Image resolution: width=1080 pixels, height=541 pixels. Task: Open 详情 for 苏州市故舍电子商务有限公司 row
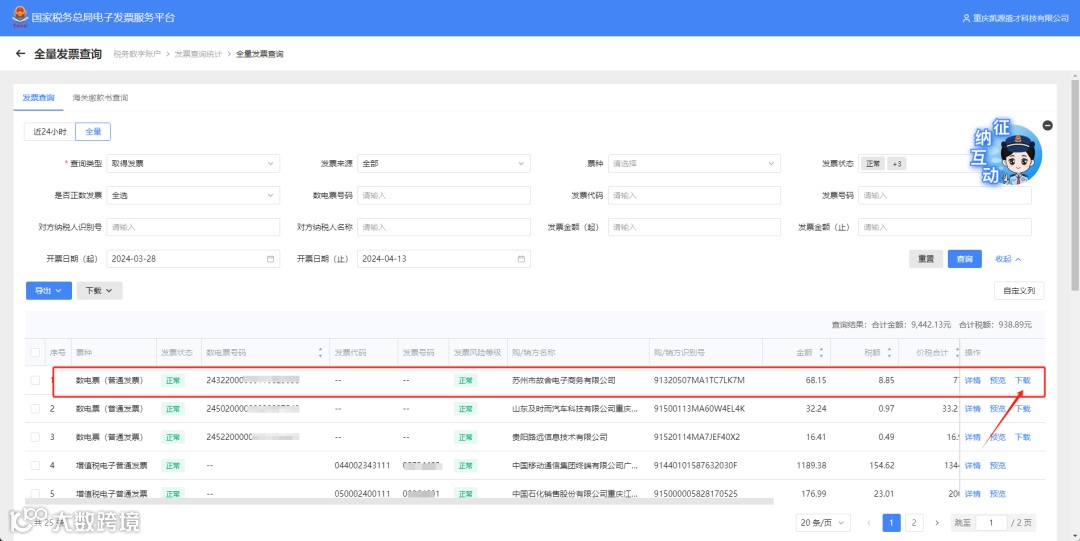(972, 380)
